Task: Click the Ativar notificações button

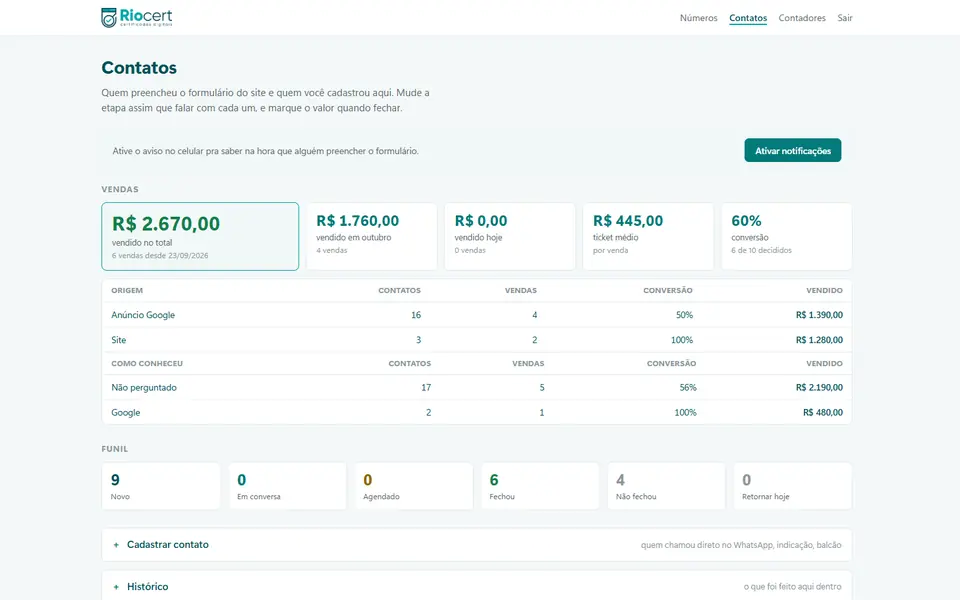Action: tap(793, 151)
